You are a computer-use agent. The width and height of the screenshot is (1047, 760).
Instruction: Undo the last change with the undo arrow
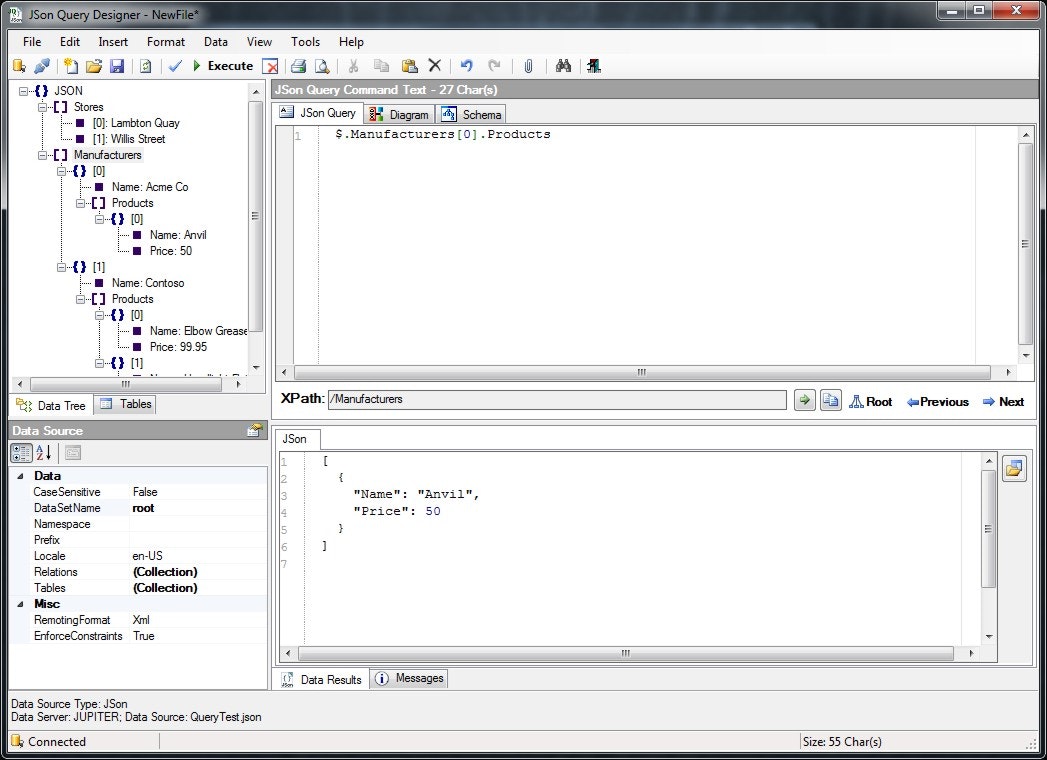click(465, 66)
